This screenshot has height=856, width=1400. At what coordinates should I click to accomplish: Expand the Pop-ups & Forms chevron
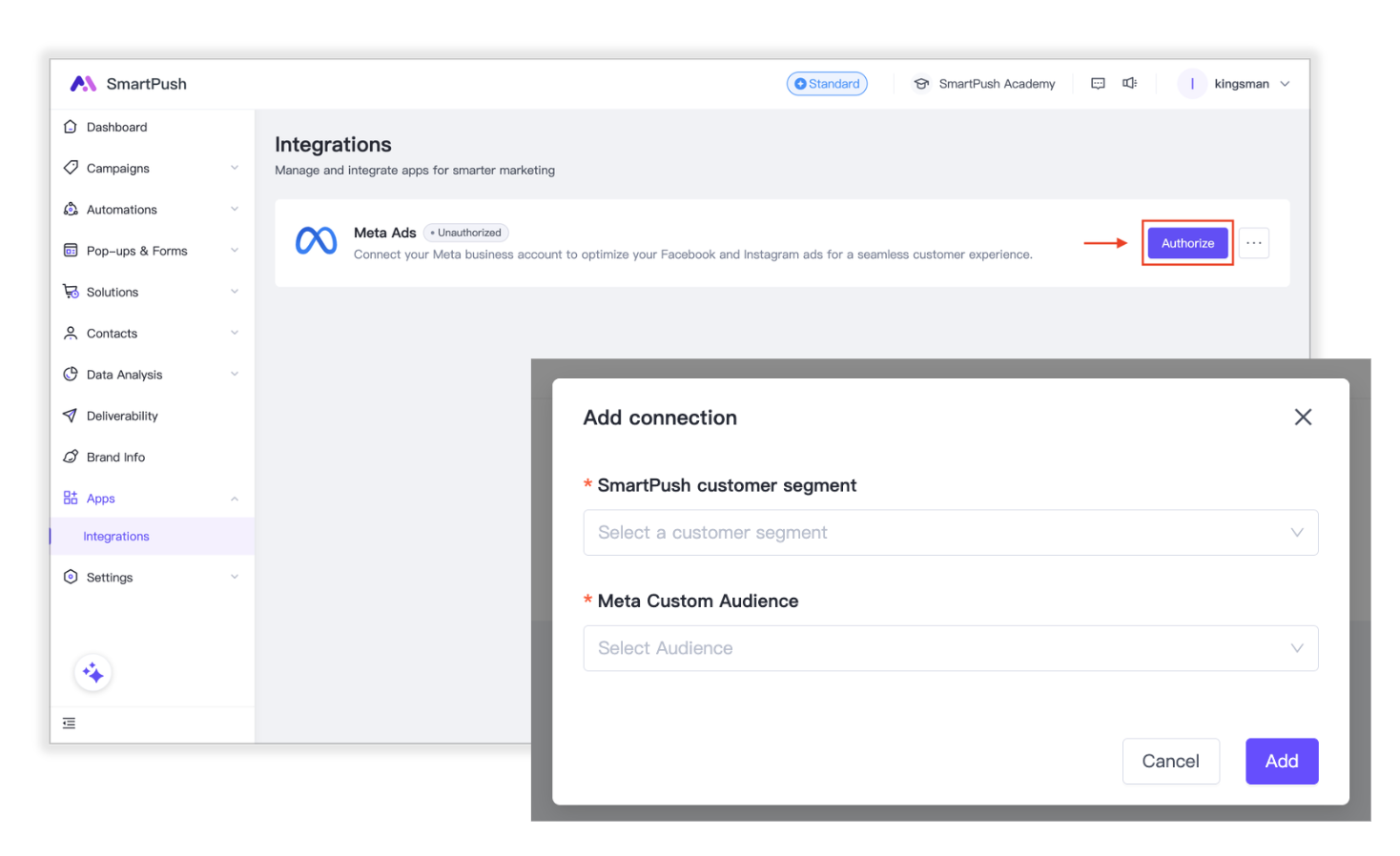click(235, 250)
